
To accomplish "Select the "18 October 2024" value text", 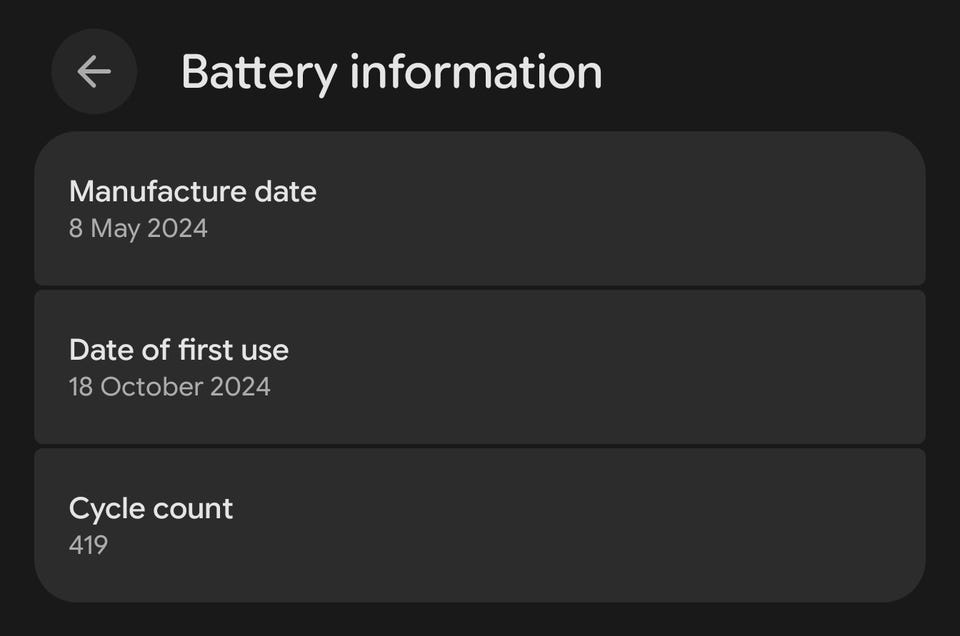I will (169, 386).
